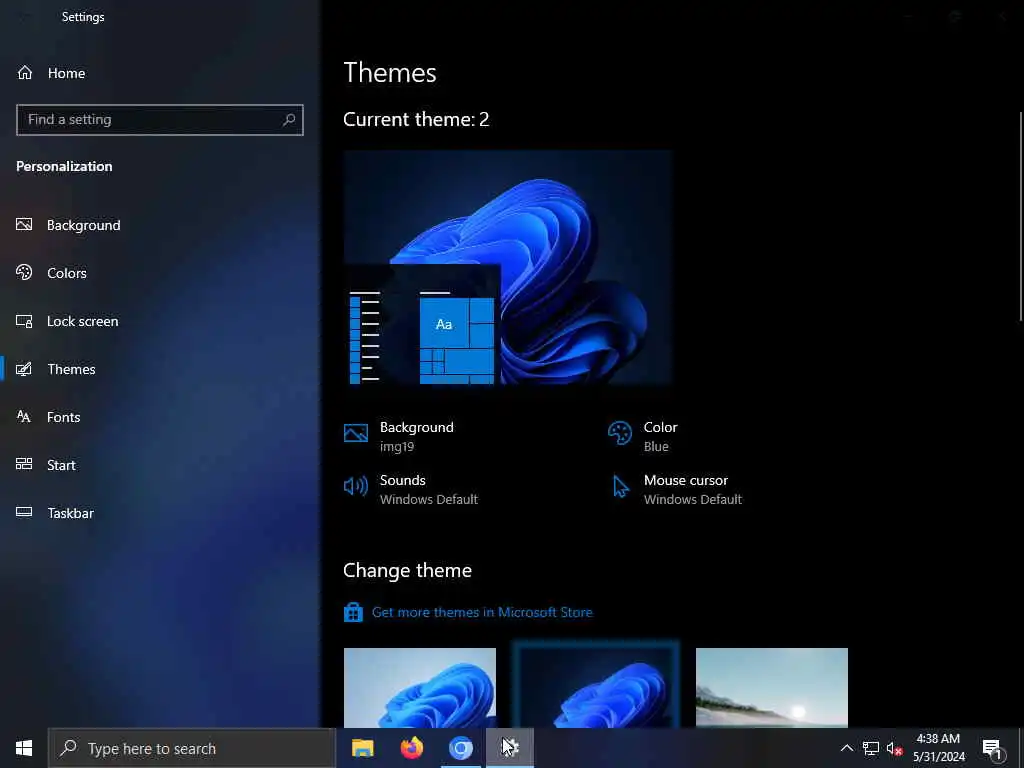Click the Settings gear taskbar icon
This screenshot has height=768, width=1024.
click(510, 748)
